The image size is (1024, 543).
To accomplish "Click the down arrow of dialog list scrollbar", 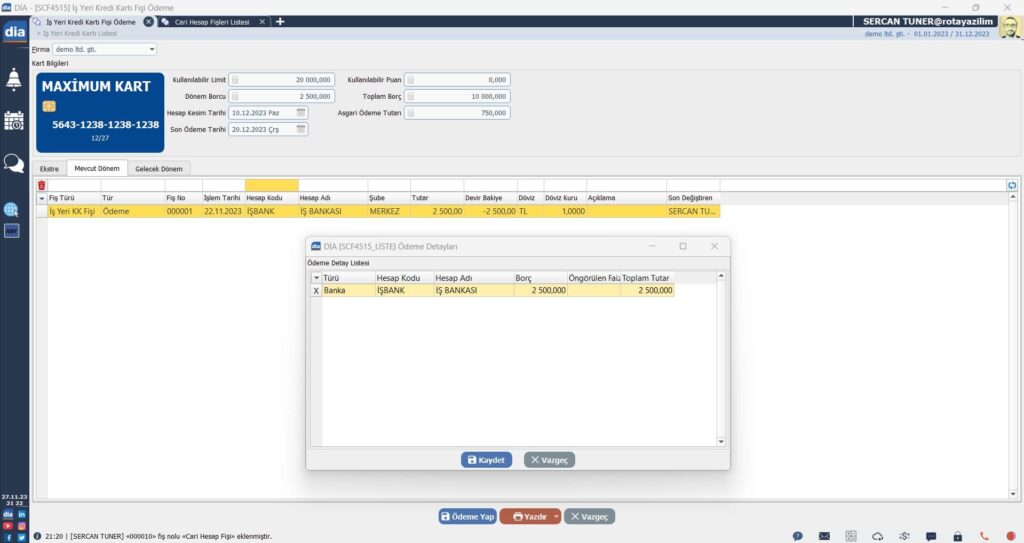I will coord(721,442).
